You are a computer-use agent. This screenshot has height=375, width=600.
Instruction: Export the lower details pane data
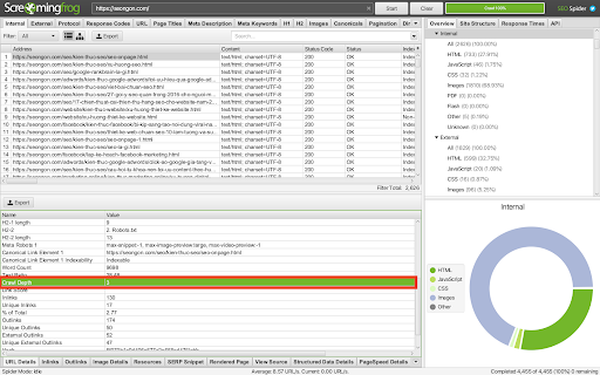tap(18, 202)
